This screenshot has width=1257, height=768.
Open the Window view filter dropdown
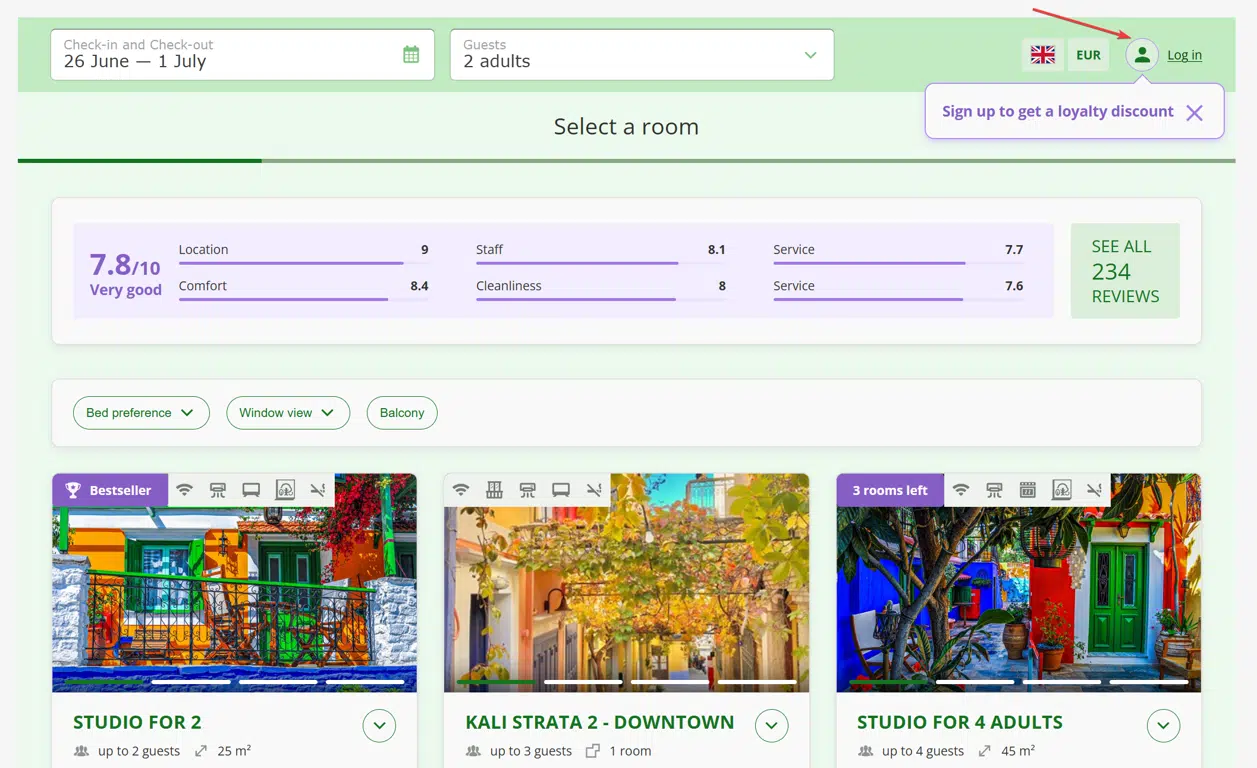coord(288,413)
